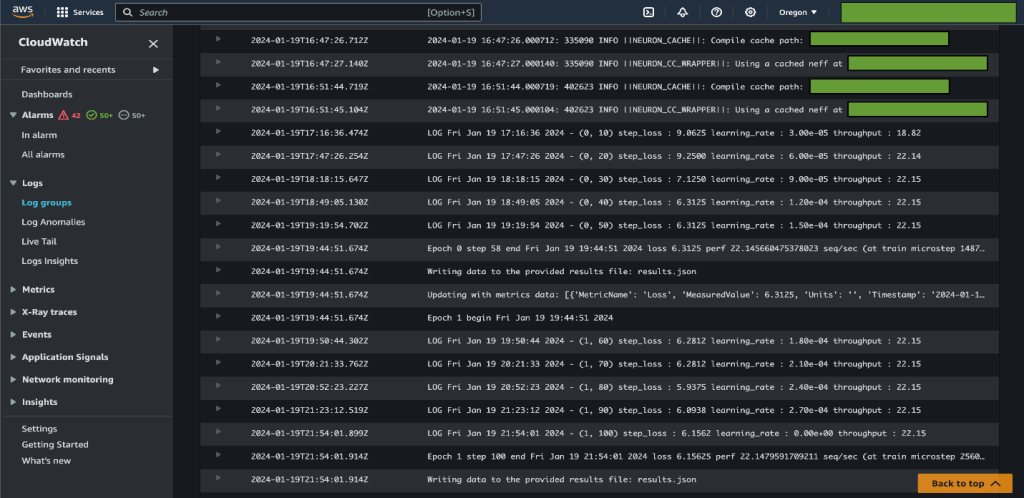Close the CloudWatch navigation panel

coord(153,44)
